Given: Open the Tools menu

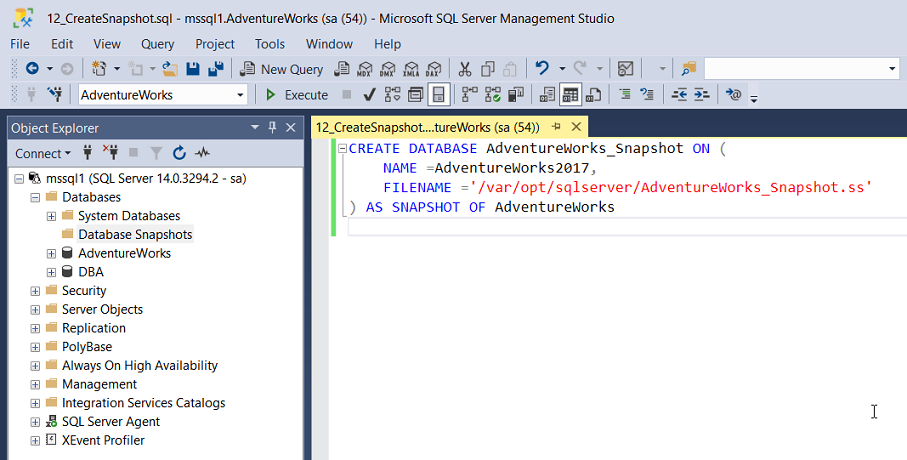Looking at the screenshot, I should click(270, 44).
